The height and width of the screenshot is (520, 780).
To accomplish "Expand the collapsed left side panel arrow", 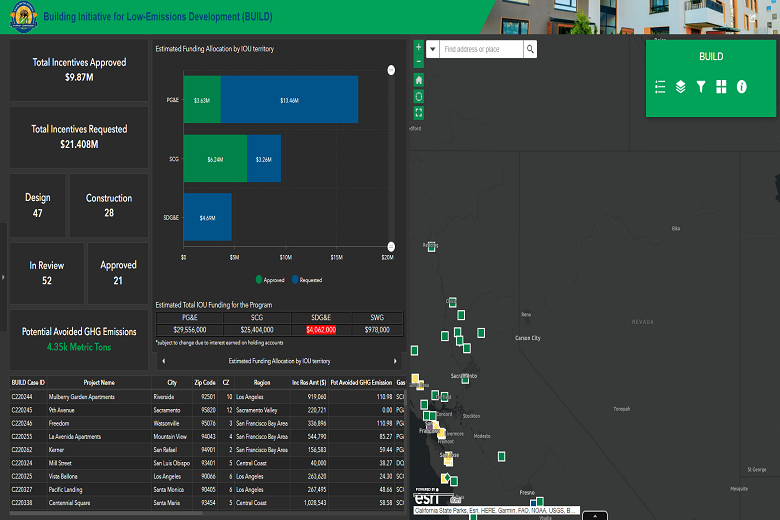I will click(x=3, y=277).
